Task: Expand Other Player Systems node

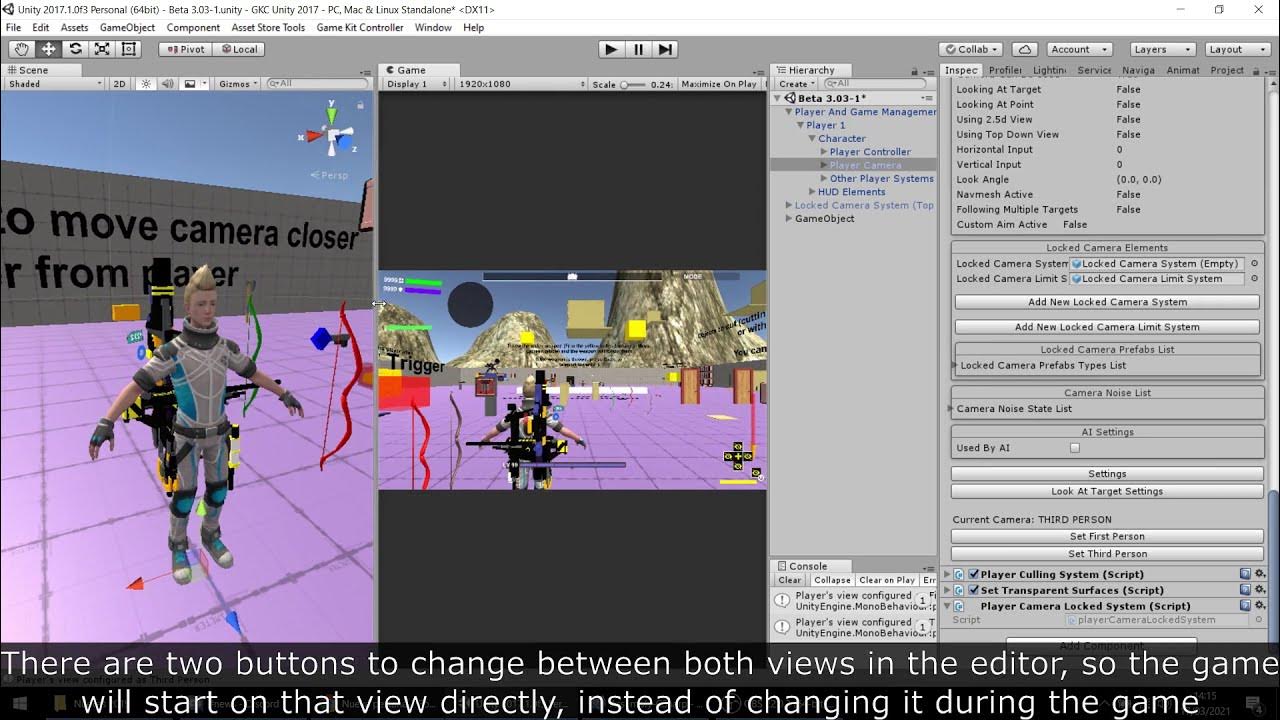Action: [824, 179]
